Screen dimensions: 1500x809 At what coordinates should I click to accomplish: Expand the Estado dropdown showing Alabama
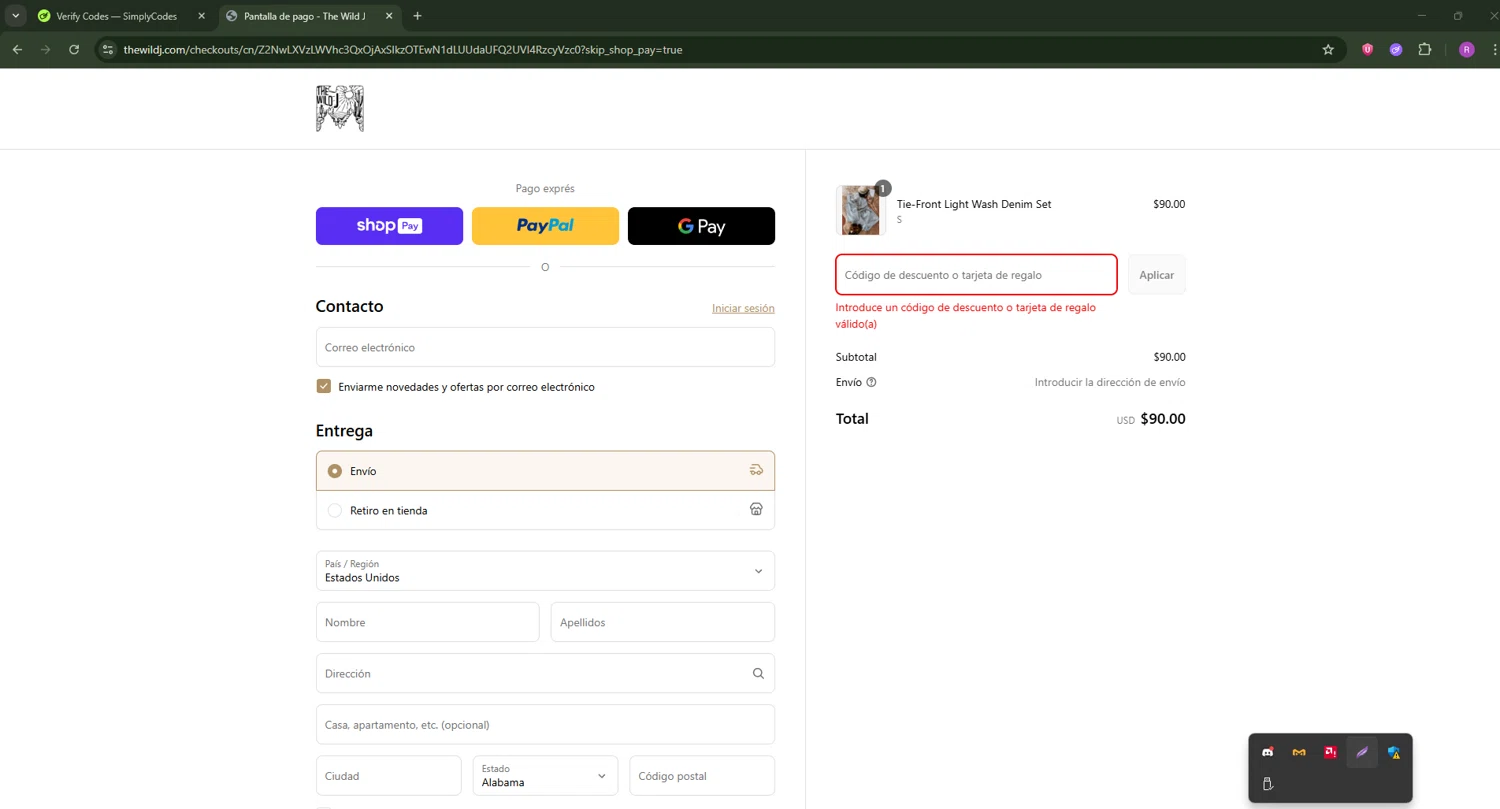click(545, 776)
